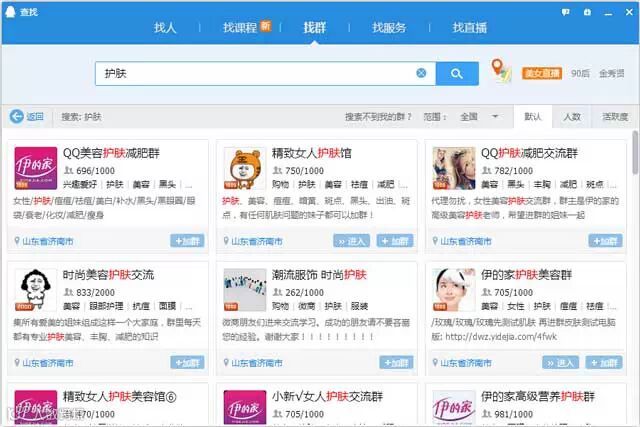This screenshot has width=640, height=427.
Task: Open 伊的家护肤美容群 avatar
Action: pos(454,290)
